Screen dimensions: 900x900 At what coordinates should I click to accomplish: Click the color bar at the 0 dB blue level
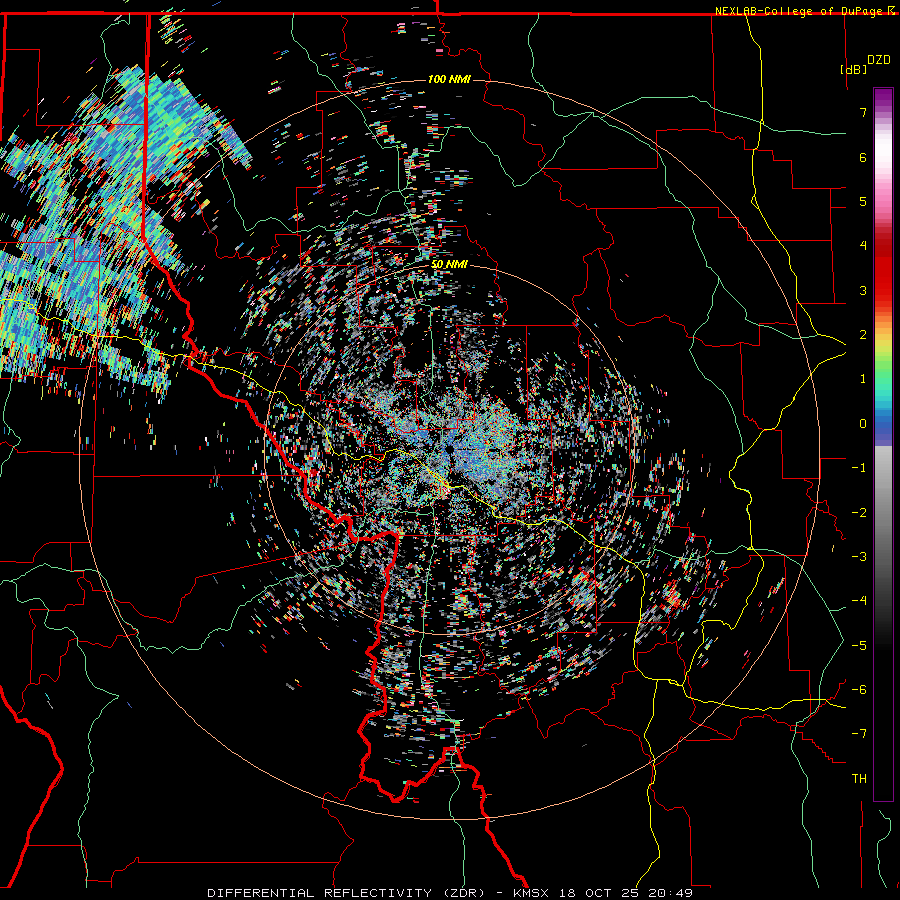(883, 424)
